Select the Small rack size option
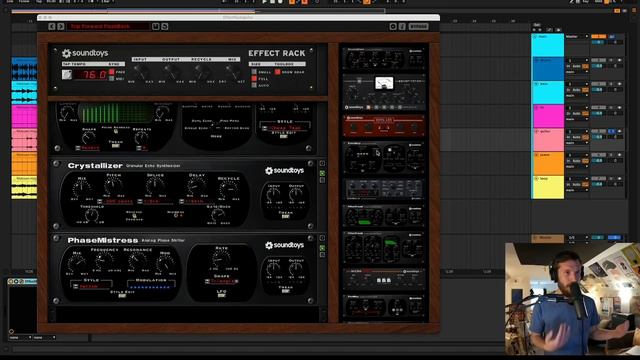 click(254, 72)
